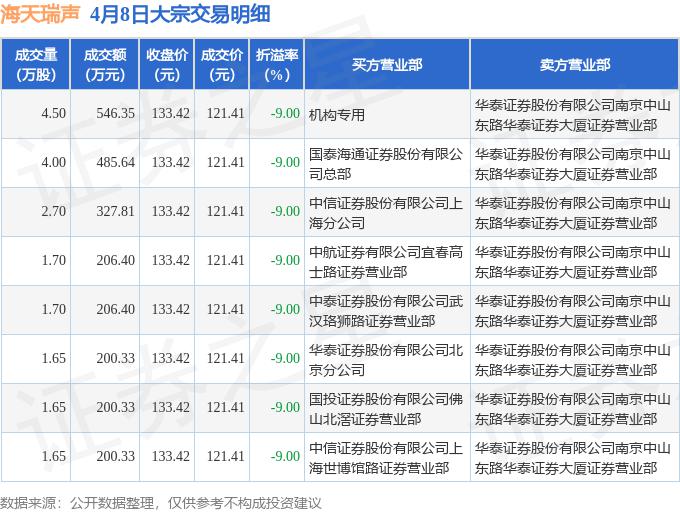Screen dimensions: 680x512
Task: Click the volume value 4.00
Action: coord(54,163)
